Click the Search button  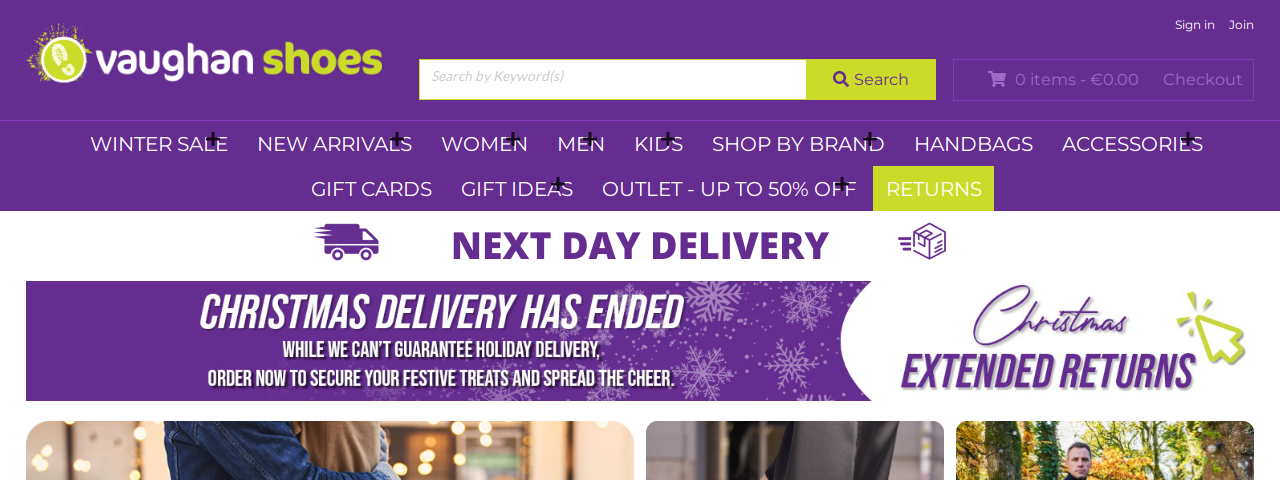point(871,79)
